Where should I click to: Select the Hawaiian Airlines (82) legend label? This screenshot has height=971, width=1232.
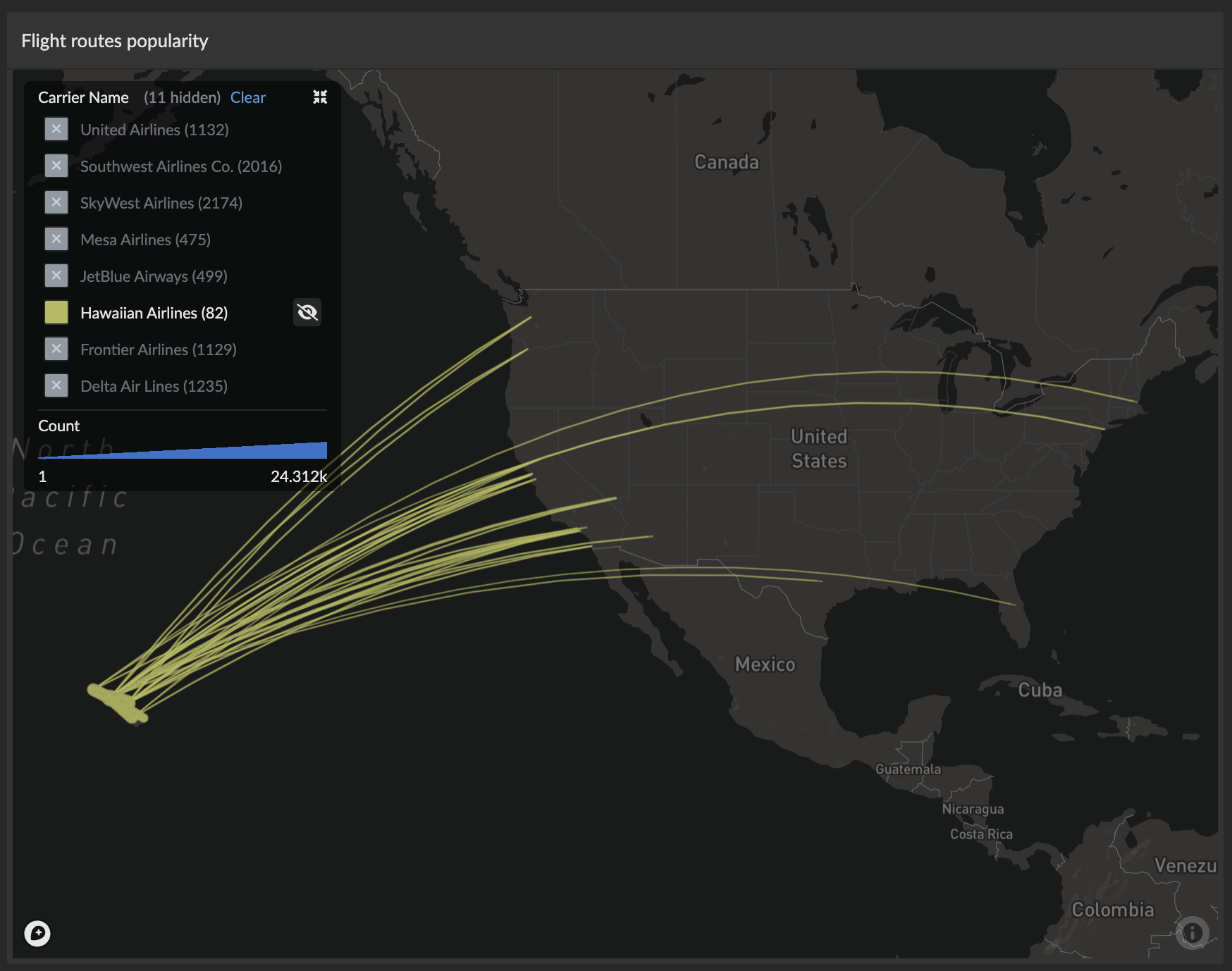point(154,313)
